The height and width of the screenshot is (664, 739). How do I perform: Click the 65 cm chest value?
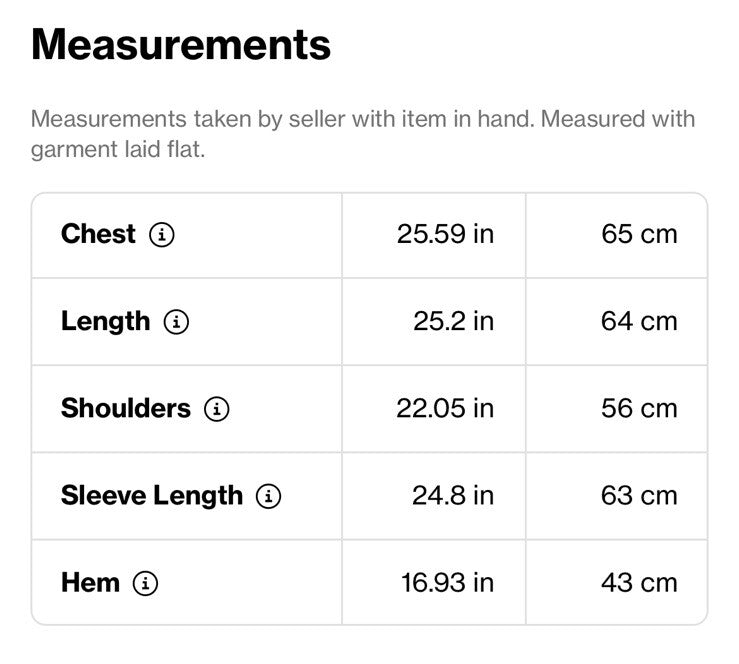pyautogui.click(x=640, y=234)
